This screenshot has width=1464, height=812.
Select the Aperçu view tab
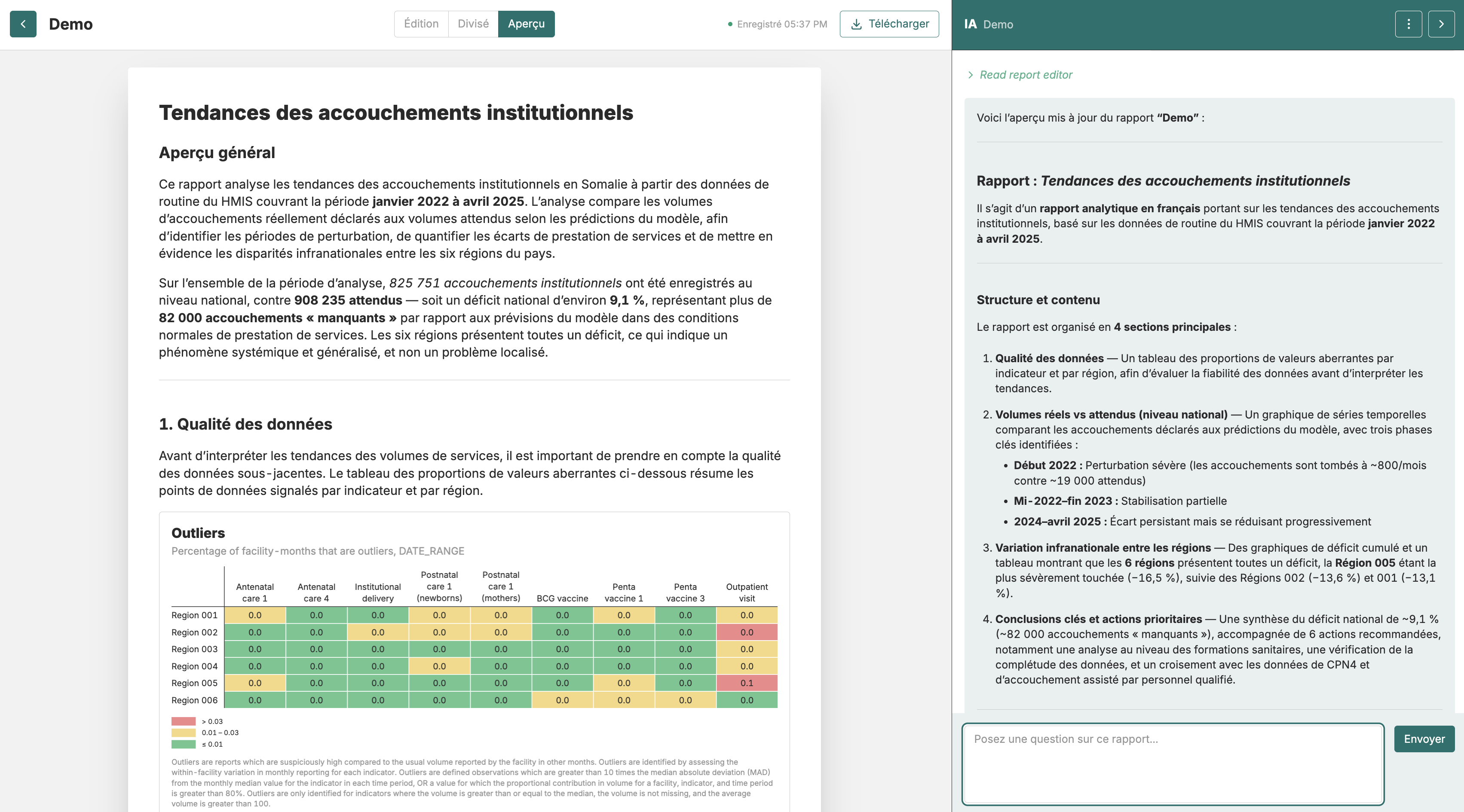526,24
